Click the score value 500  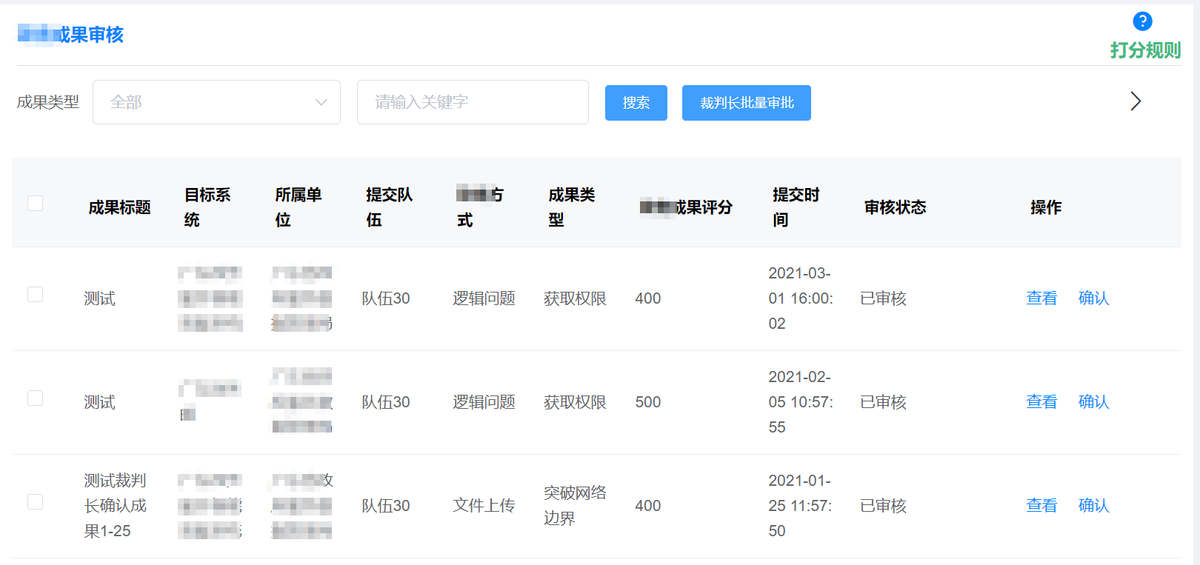click(x=648, y=402)
